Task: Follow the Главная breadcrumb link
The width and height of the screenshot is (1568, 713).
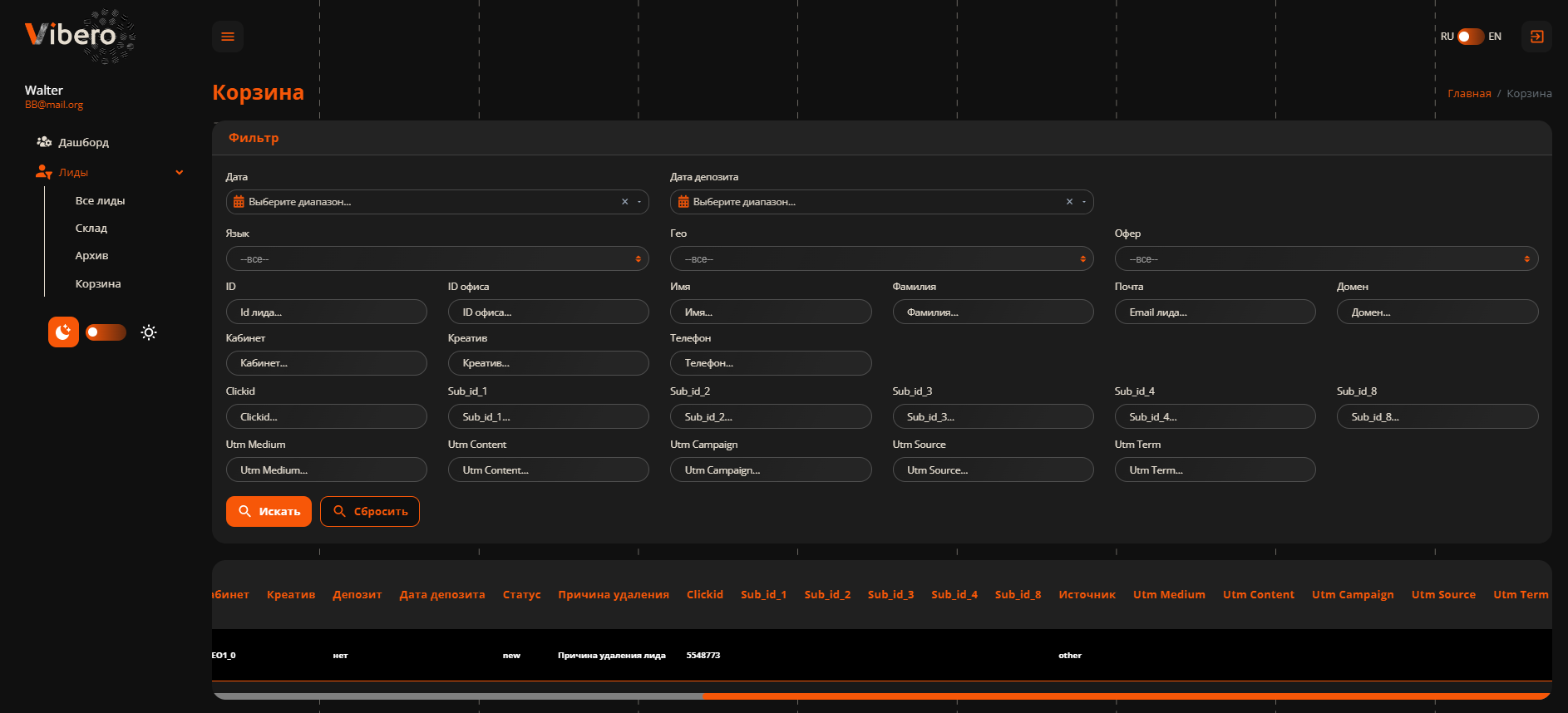Action: tap(1469, 93)
